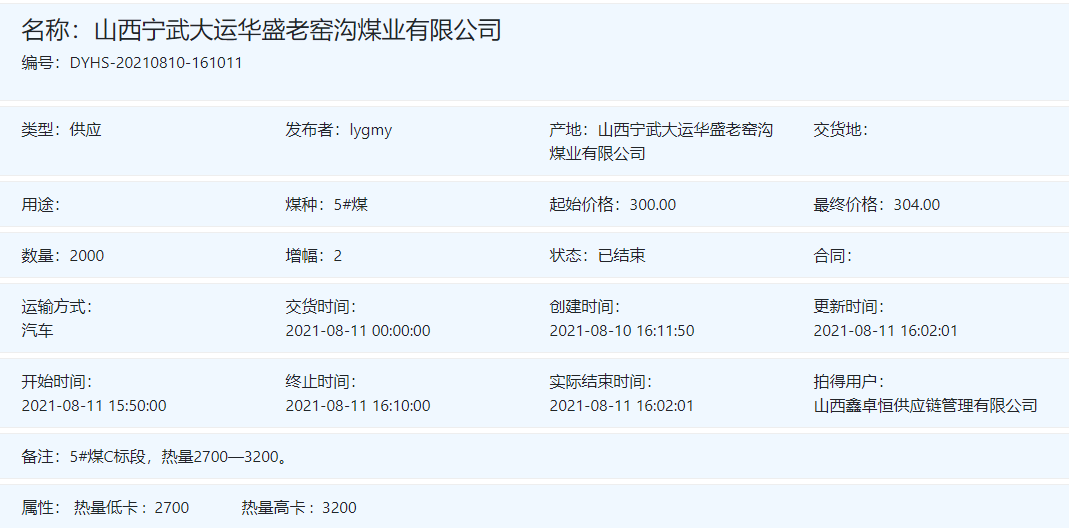Click the delivery time 2021-08-11 00:00:00
Screen dimensions: 1069x528
click(x=358, y=330)
